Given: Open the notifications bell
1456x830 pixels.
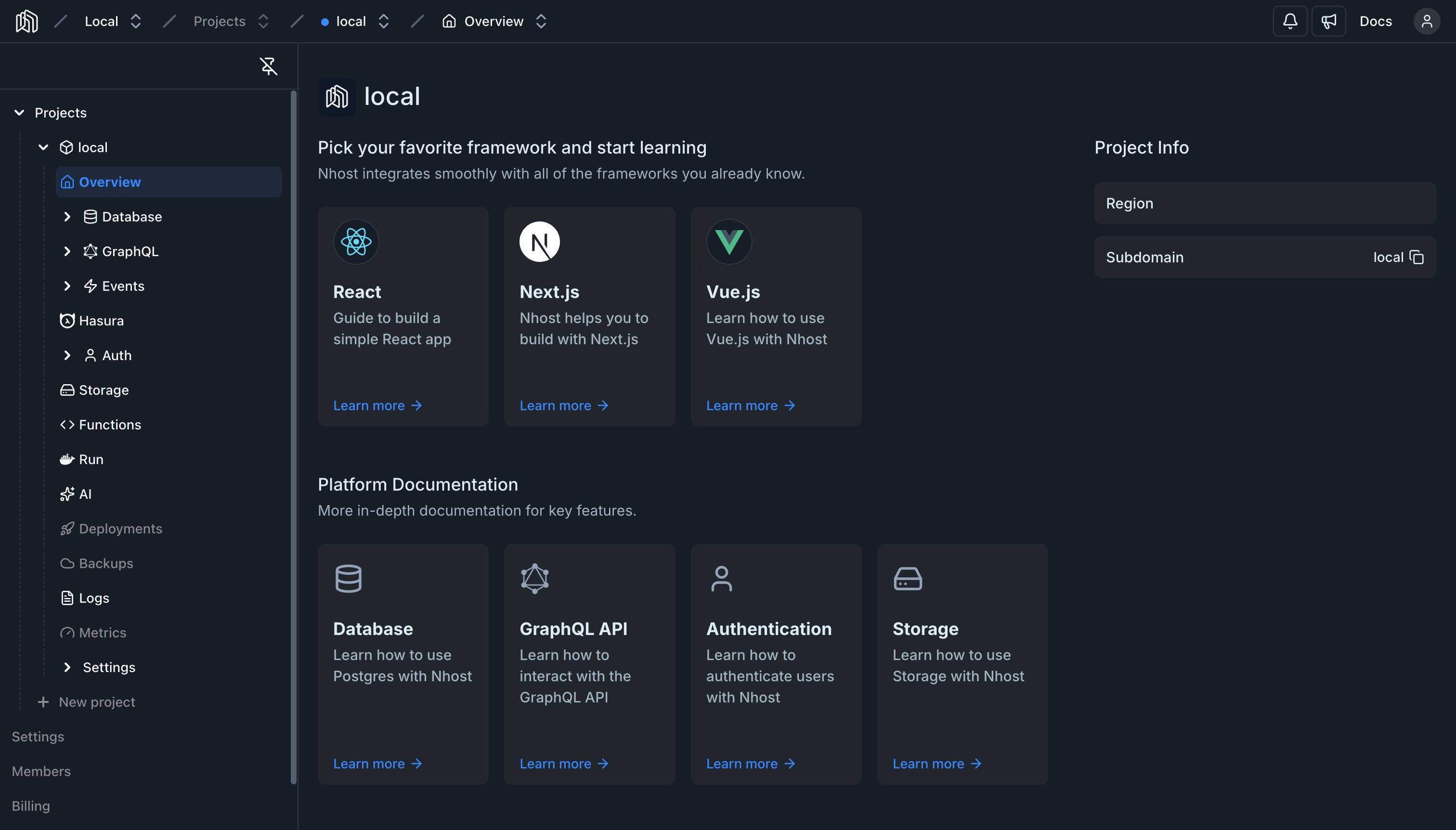Looking at the screenshot, I should pos(1289,21).
